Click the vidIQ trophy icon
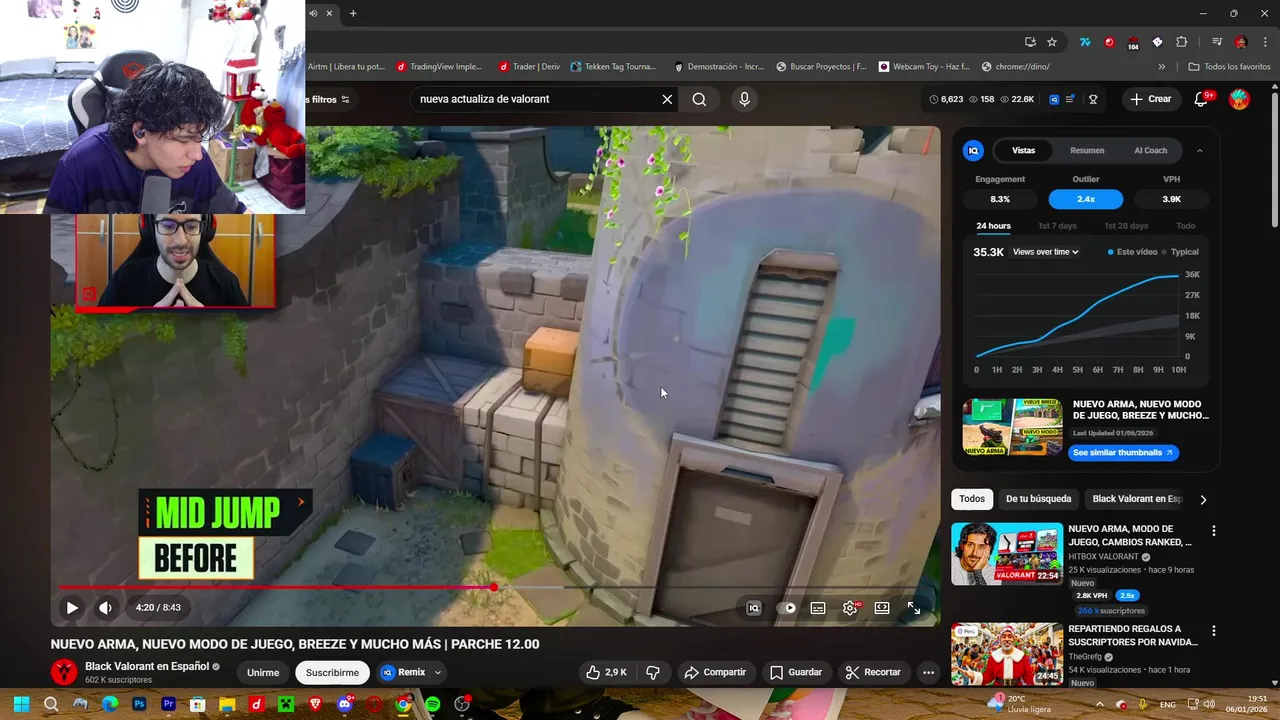The width and height of the screenshot is (1280, 720). coord(1093,99)
